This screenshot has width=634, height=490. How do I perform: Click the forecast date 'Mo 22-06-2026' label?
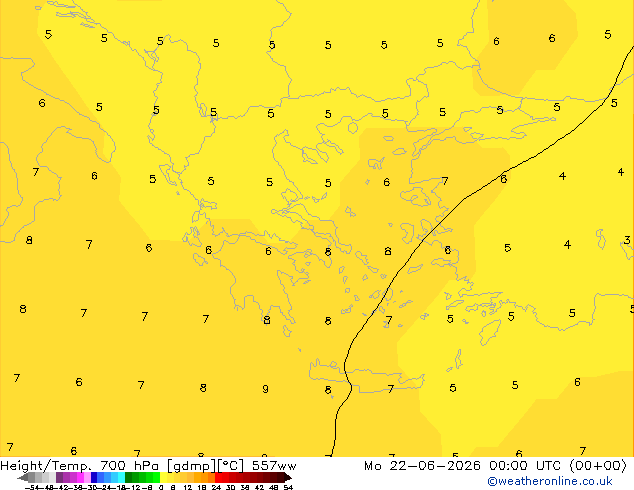[422, 466]
